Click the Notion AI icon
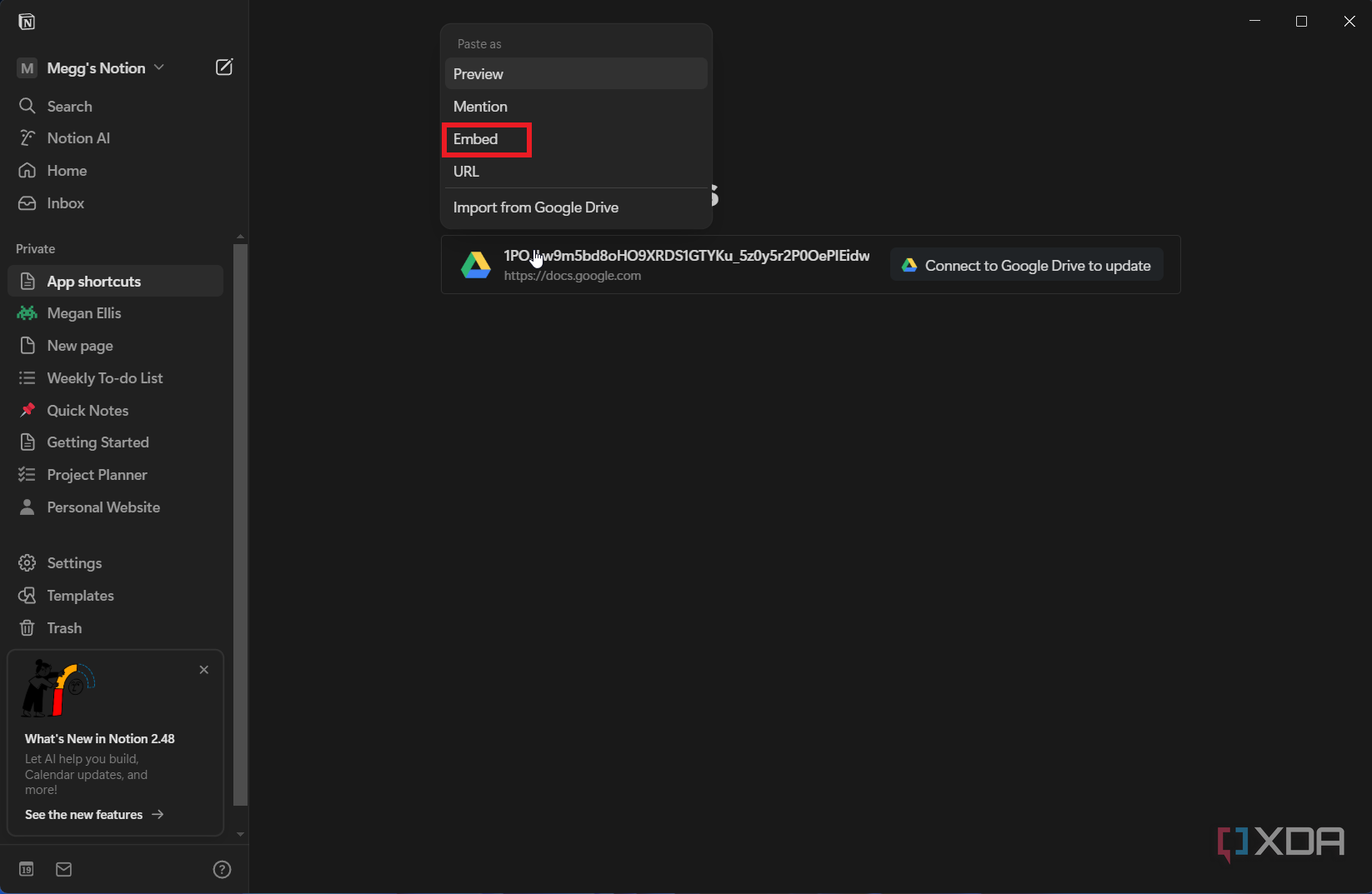Screen dimensions: 1372x894 28,137
